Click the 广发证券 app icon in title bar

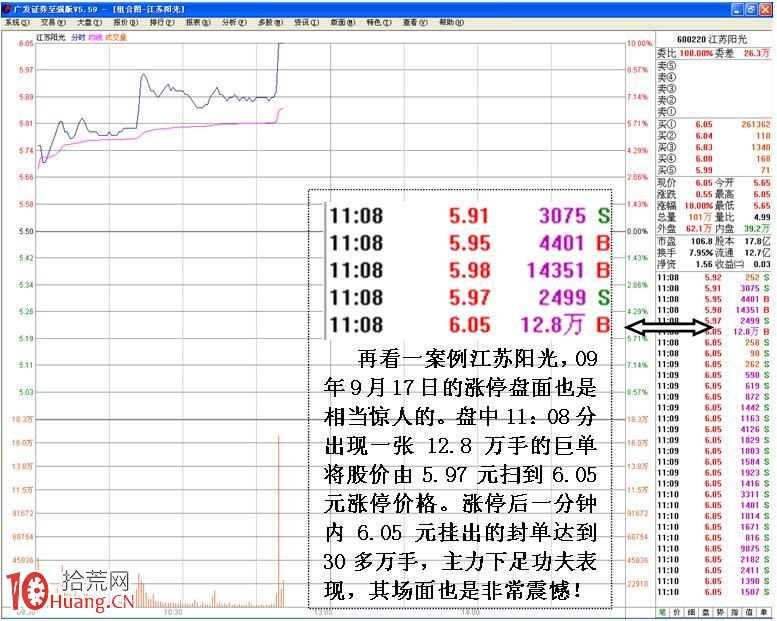[x=7, y=9]
